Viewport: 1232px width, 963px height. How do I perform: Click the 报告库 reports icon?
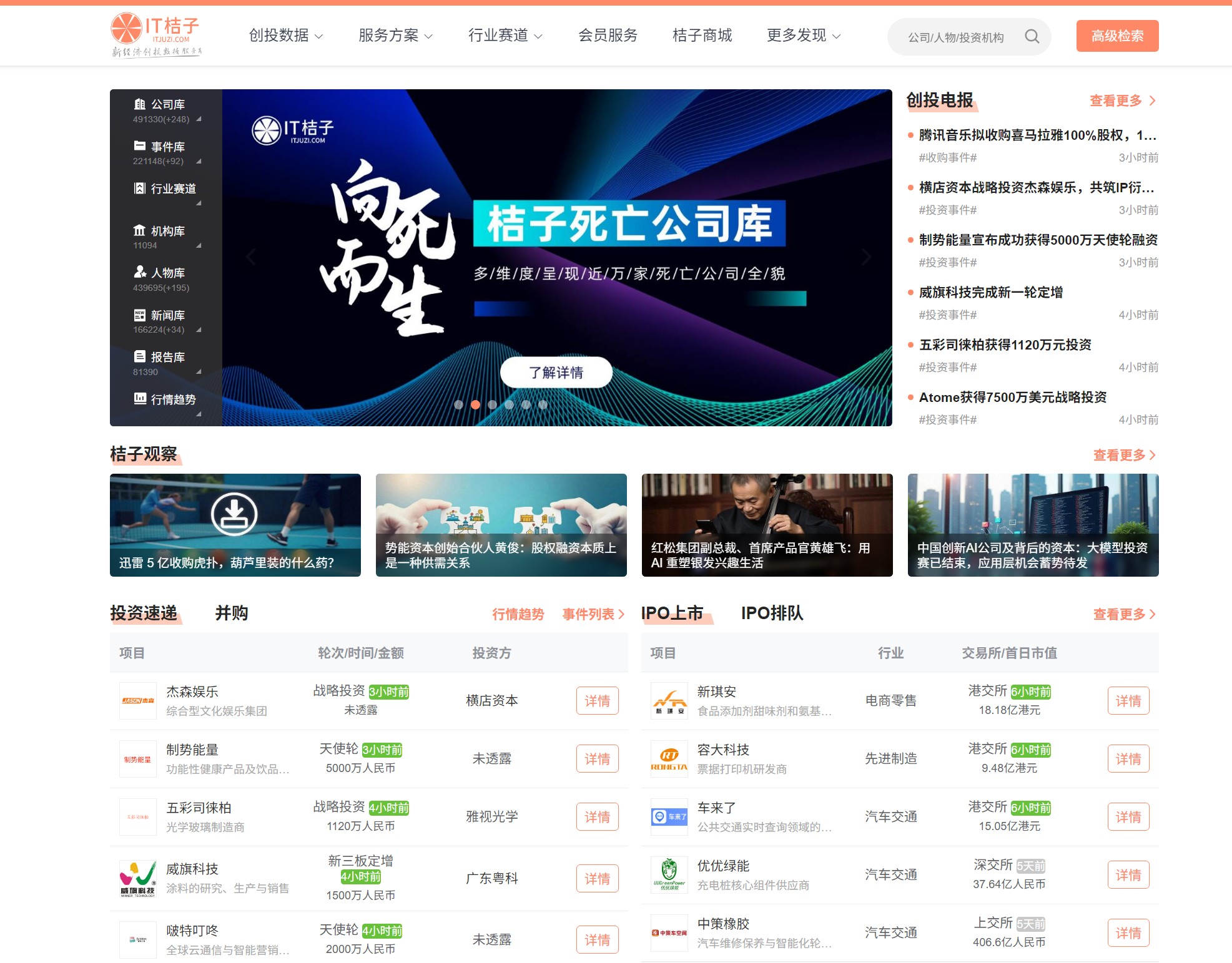[140, 356]
